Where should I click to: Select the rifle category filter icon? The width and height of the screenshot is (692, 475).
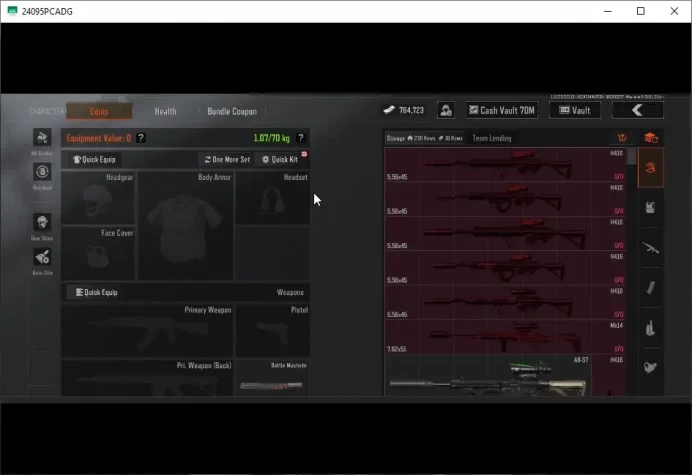[651, 248]
